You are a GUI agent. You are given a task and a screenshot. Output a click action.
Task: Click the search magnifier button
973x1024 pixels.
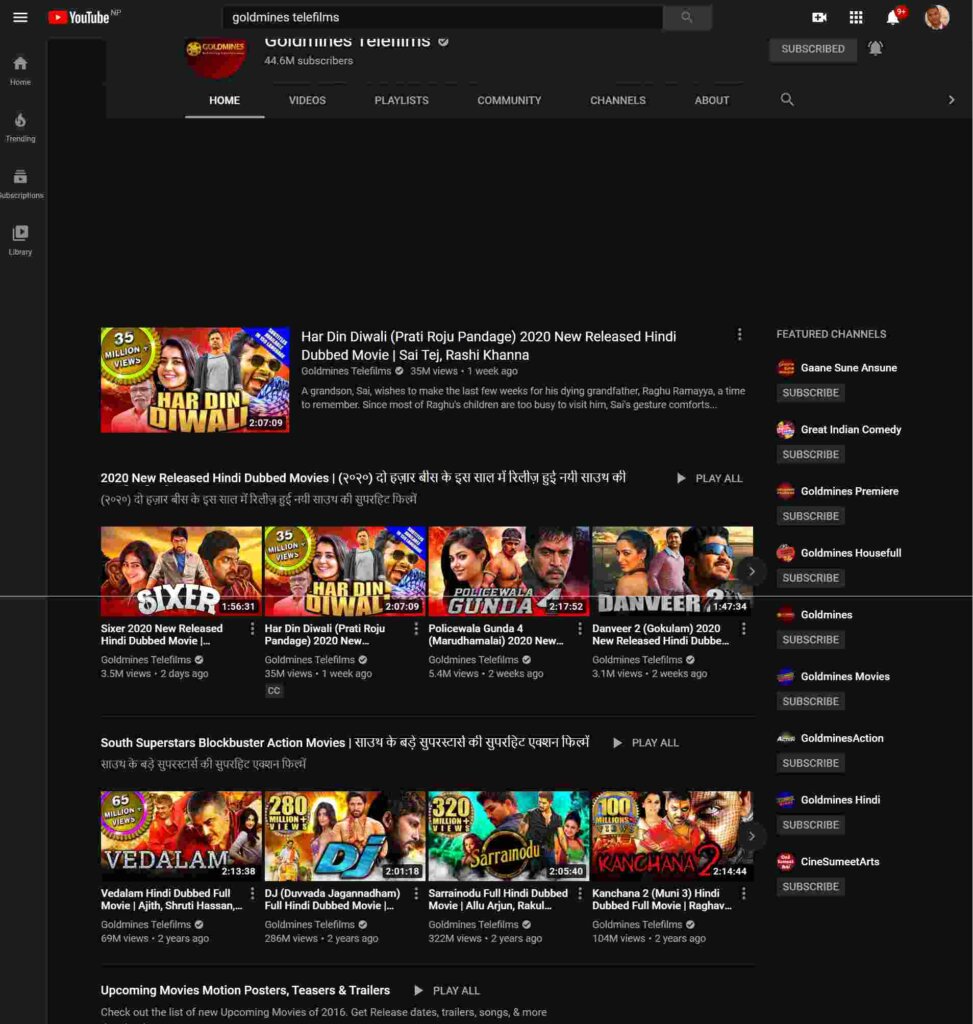(x=686, y=18)
